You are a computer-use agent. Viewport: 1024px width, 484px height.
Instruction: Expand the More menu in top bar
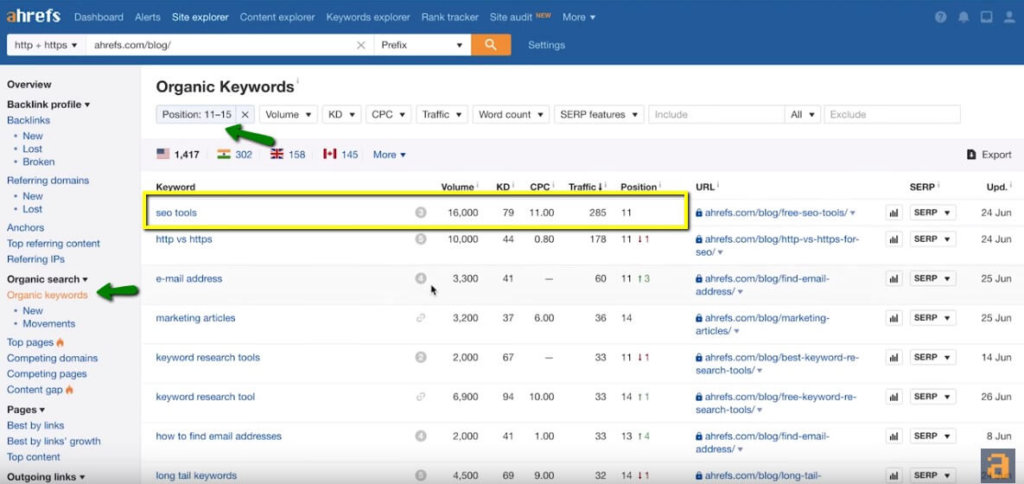pos(579,18)
